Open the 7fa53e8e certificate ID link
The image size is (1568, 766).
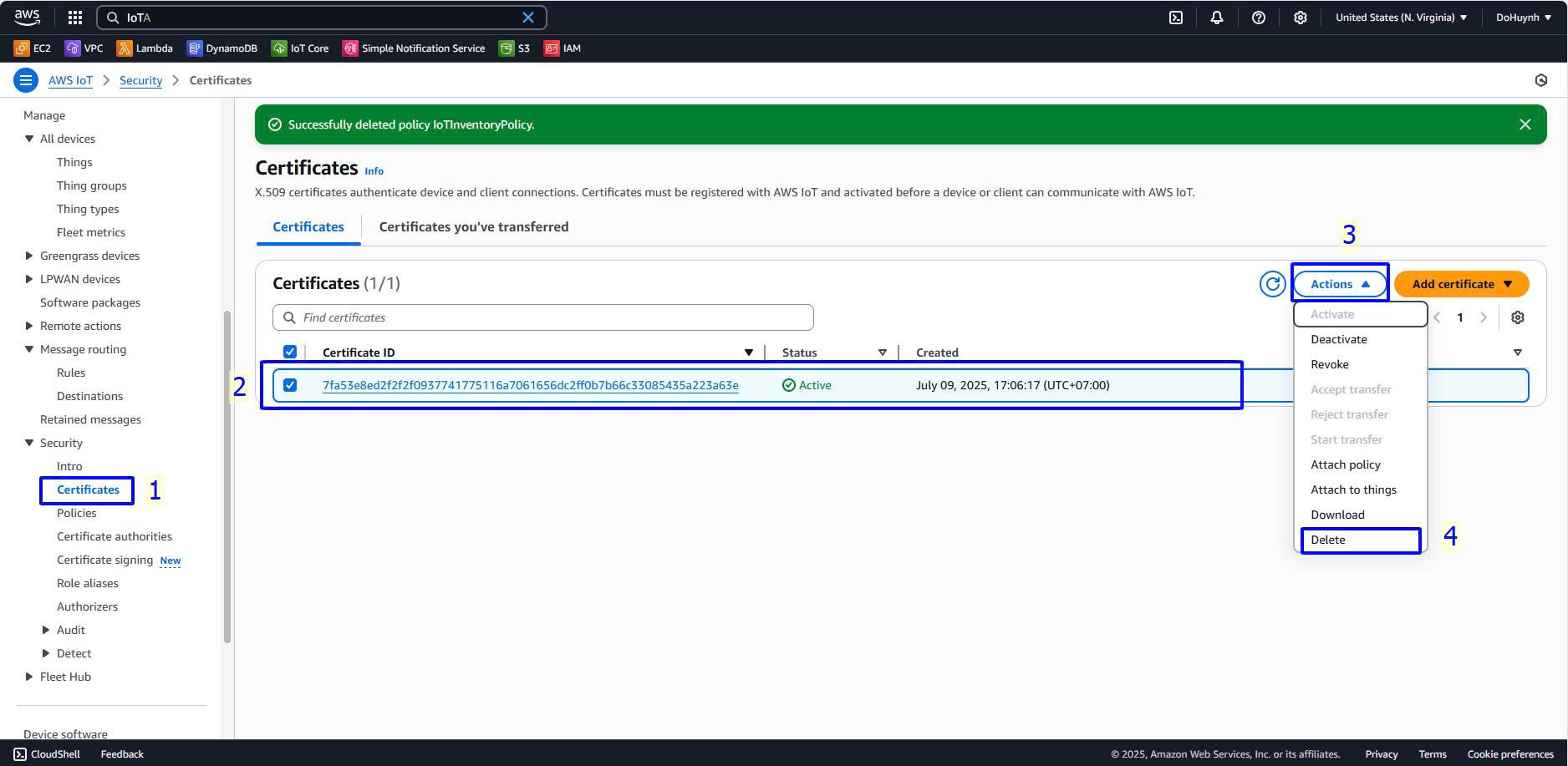click(x=530, y=385)
